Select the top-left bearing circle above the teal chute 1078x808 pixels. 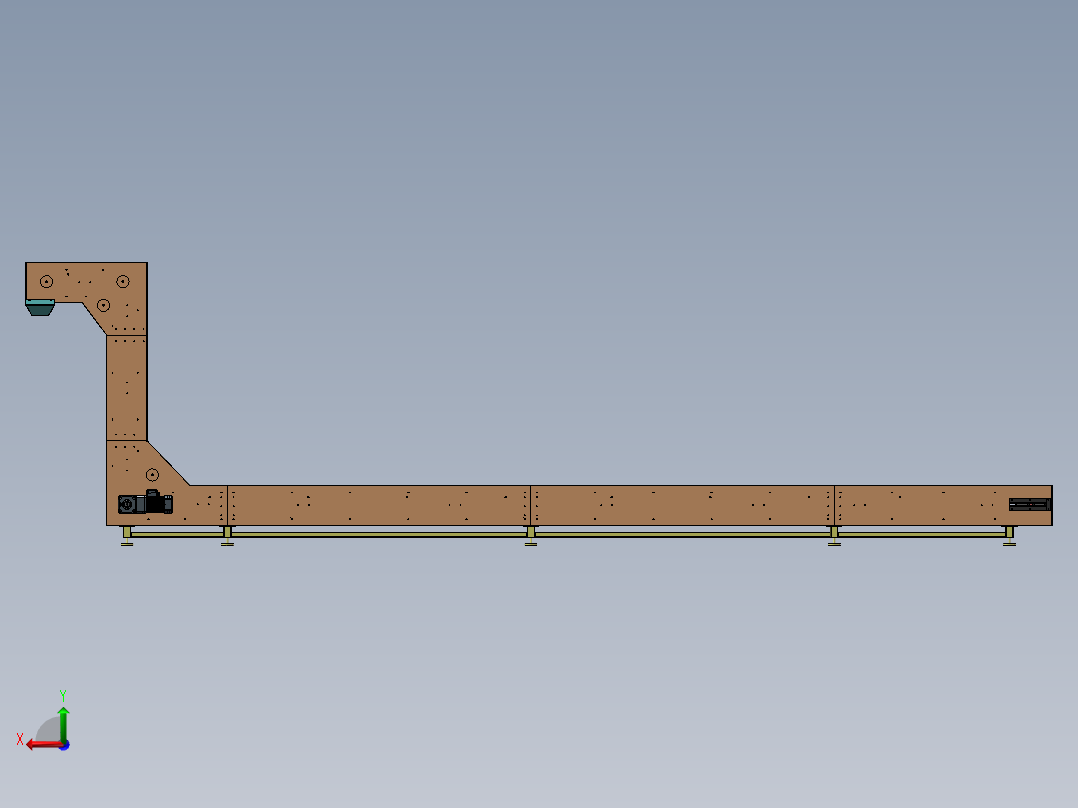46,281
